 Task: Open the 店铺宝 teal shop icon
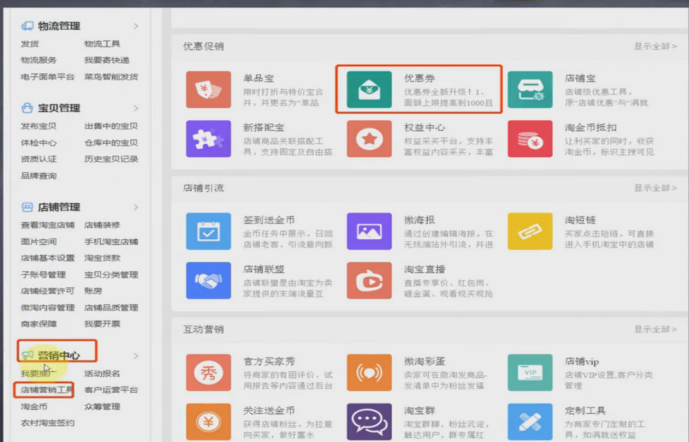tap(529, 90)
